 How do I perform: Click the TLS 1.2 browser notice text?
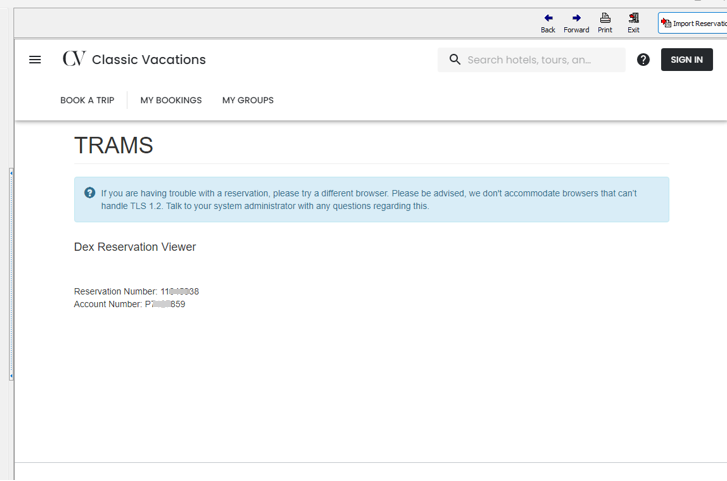[369, 199]
